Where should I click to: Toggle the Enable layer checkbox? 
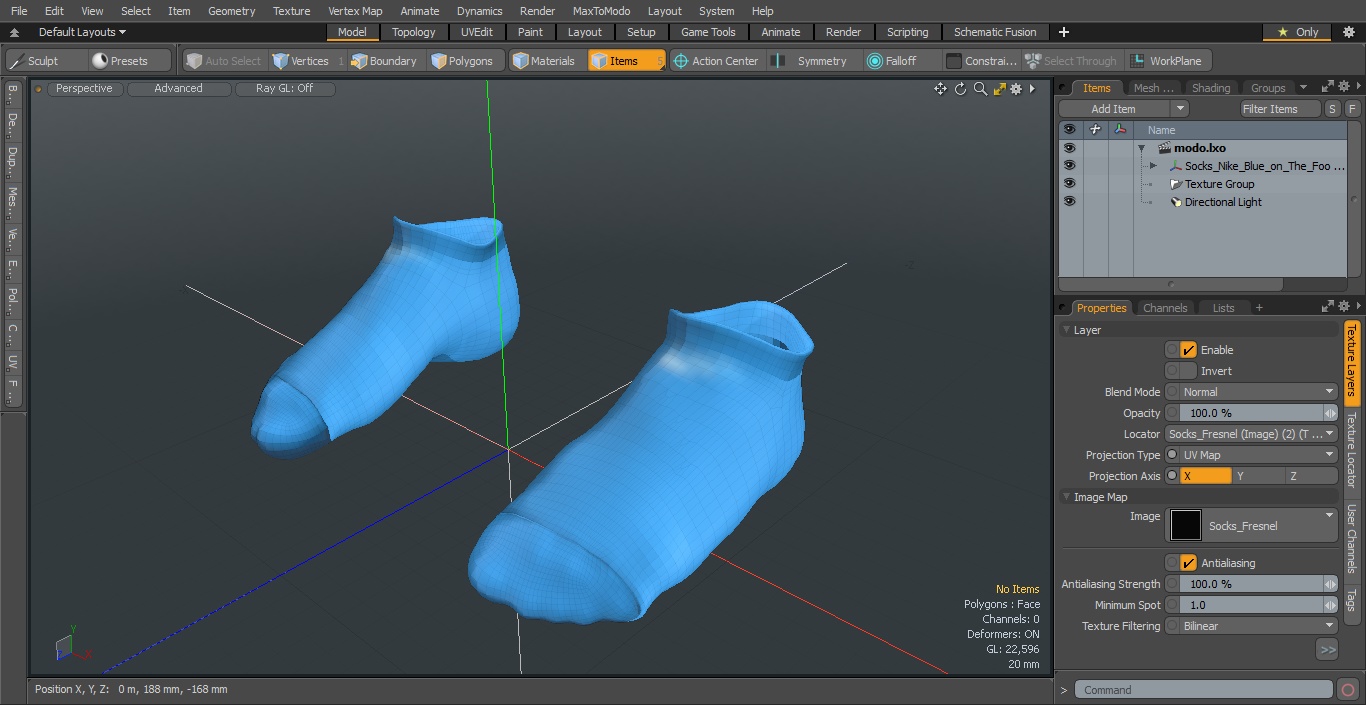click(x=1188, y=350)
